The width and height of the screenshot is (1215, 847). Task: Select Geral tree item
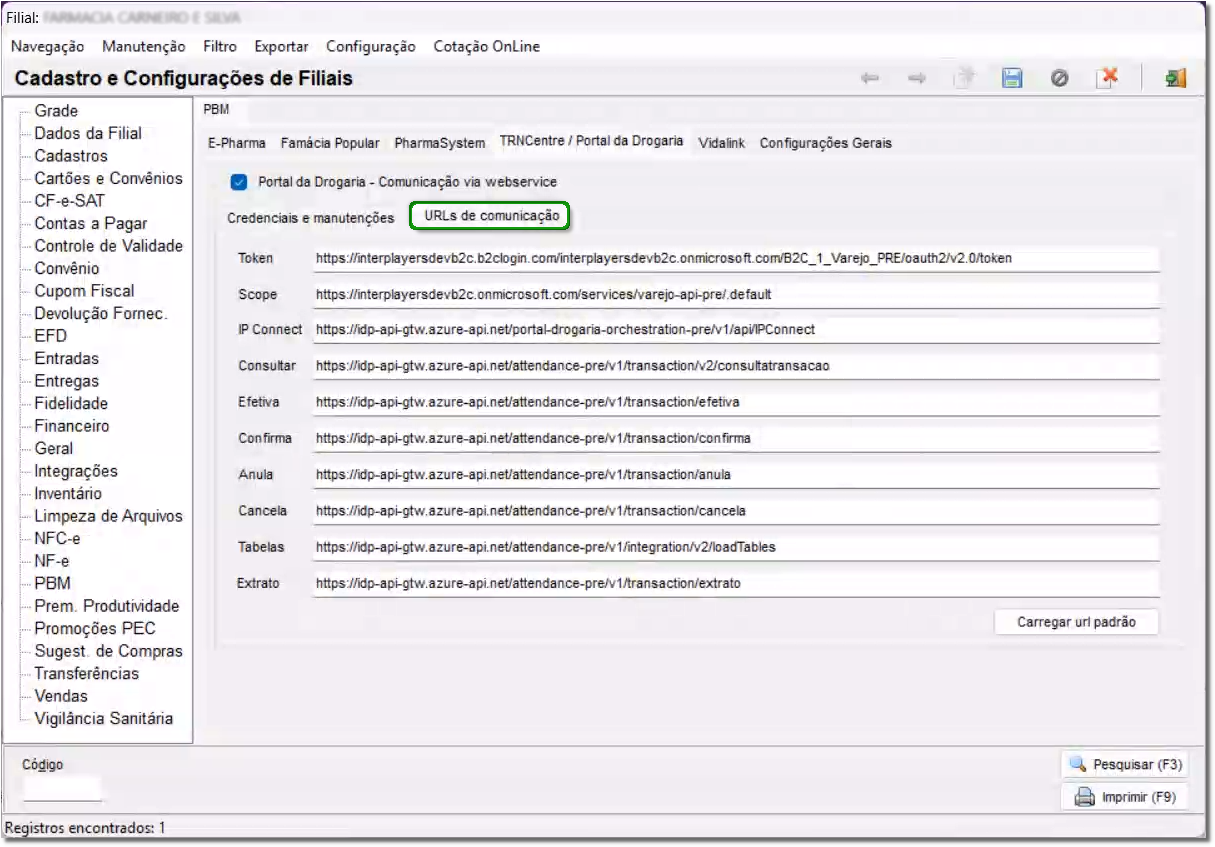click(x=54, y=449)
